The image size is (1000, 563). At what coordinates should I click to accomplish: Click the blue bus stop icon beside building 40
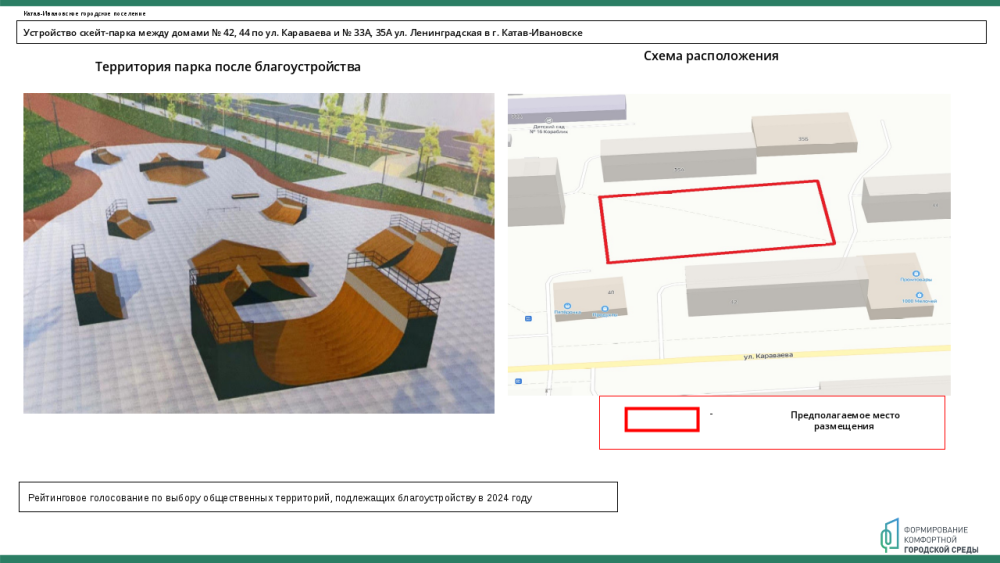527,319
